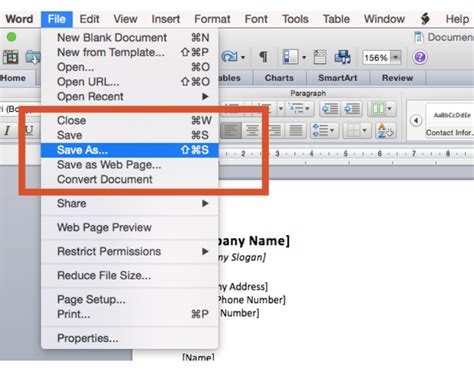Choose Reduce File Size... menu item
This screenshot has width=474, height=370.
point(130,275)
